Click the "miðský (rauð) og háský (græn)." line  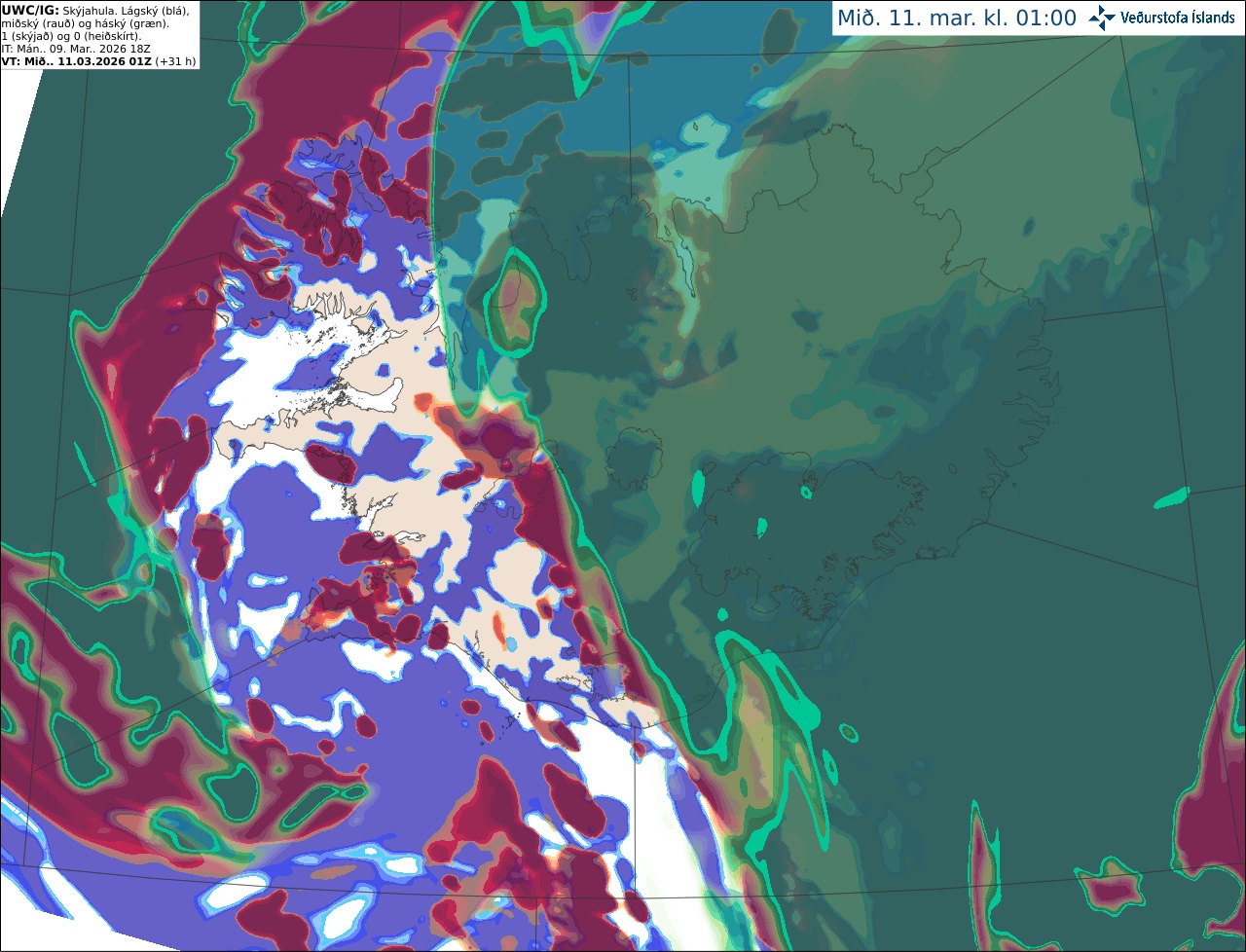[86, 23]
